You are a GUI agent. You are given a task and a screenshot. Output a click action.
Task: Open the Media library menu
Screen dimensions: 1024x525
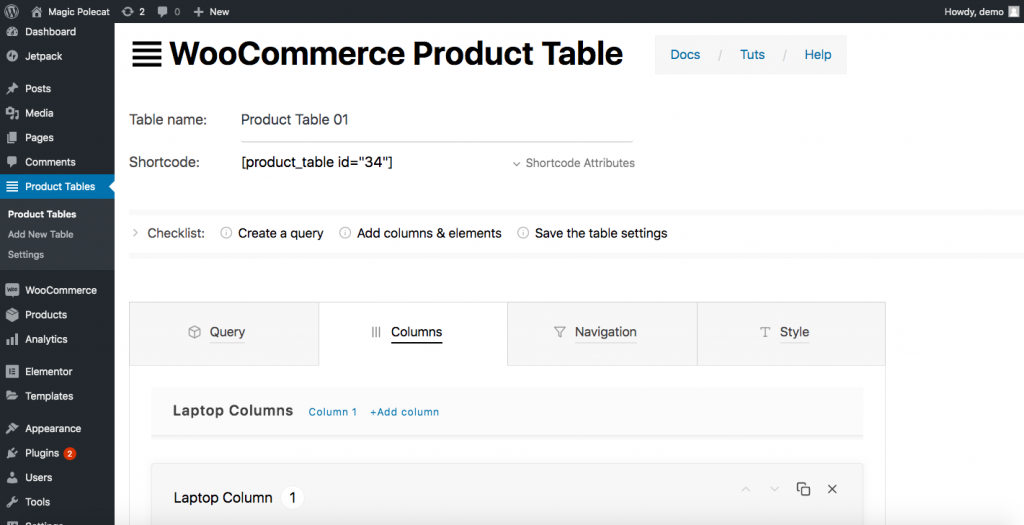[x=39, y=113]
